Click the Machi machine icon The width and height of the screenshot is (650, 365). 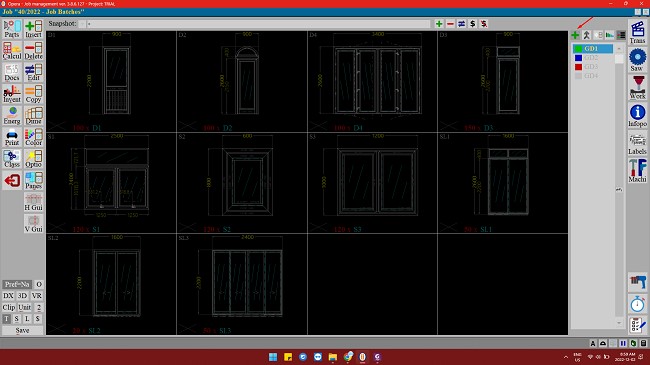(x=637, y=170)
